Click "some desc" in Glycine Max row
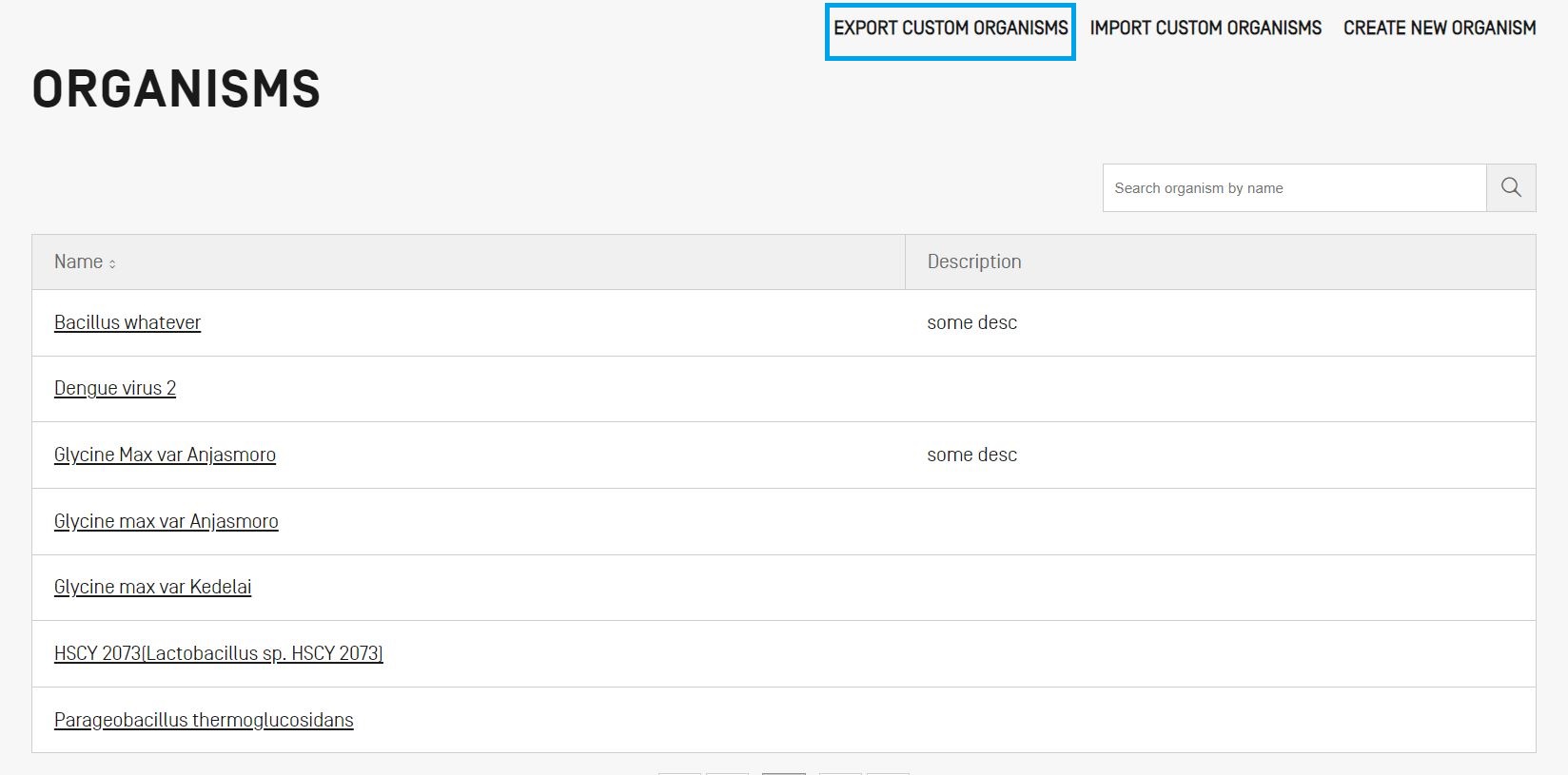Image resolution: width=1568 pixels, height=775 pixels. [971, 455]
